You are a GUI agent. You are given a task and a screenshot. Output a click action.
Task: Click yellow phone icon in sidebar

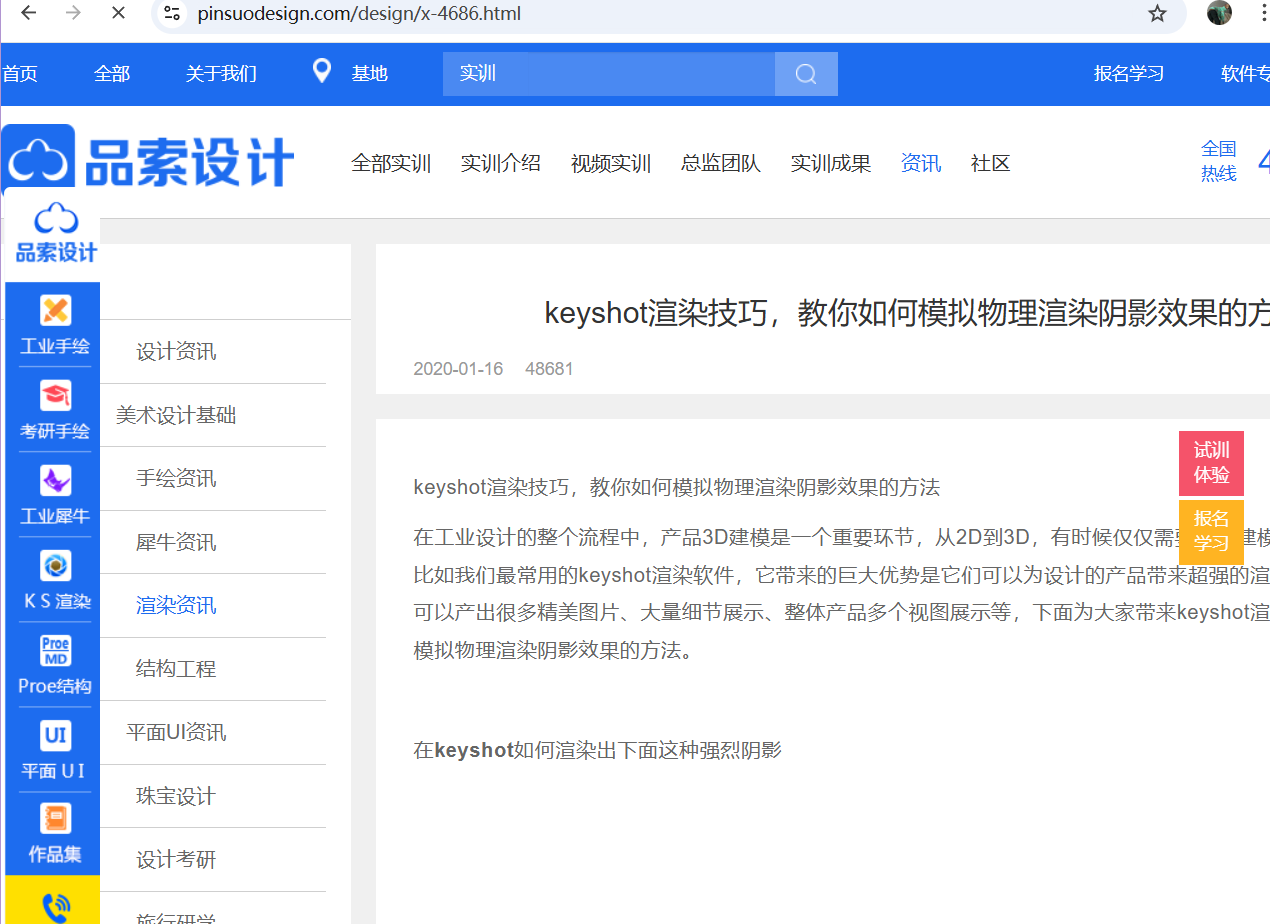pyautogui.click(x=56, y=906)
